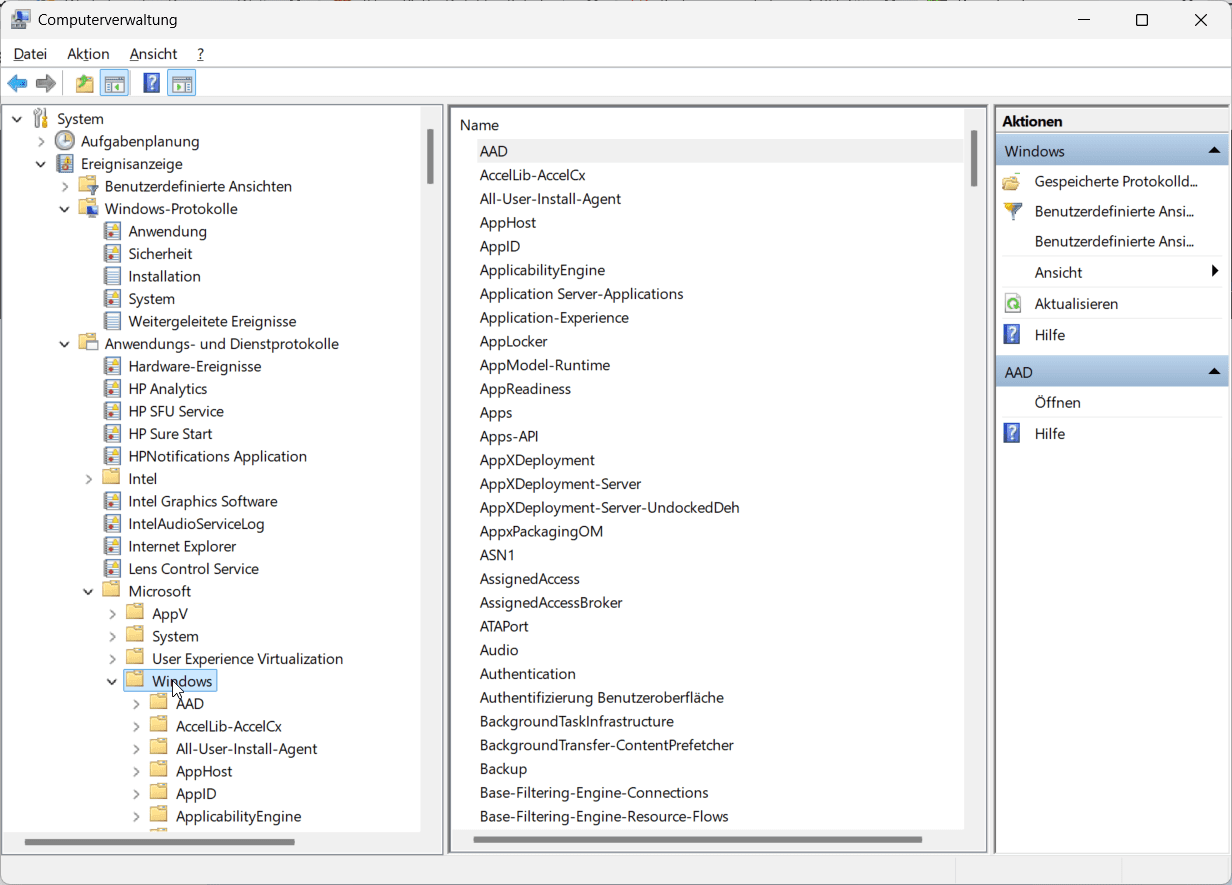Click the Anwendung log icon
The width and height of the screenshot is (1232, 885).
pyautogui.click(x=112, y=231)
